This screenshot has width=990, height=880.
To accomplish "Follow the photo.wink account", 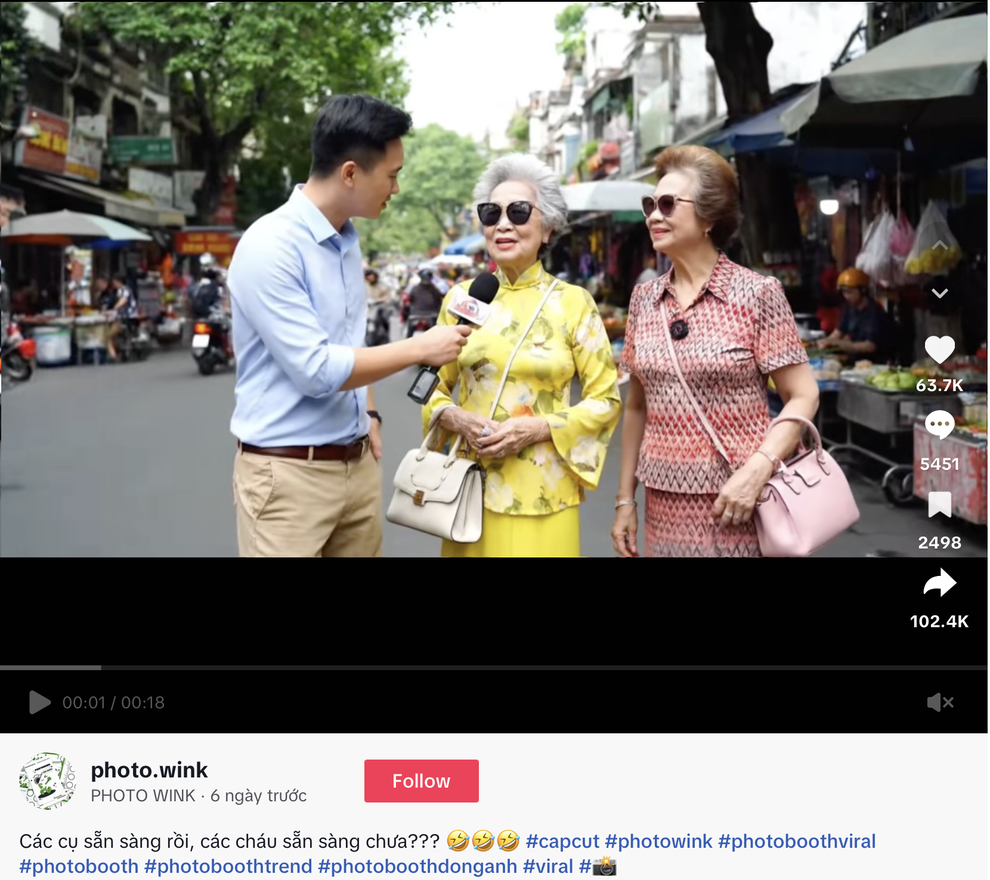I will coord(421,781).
